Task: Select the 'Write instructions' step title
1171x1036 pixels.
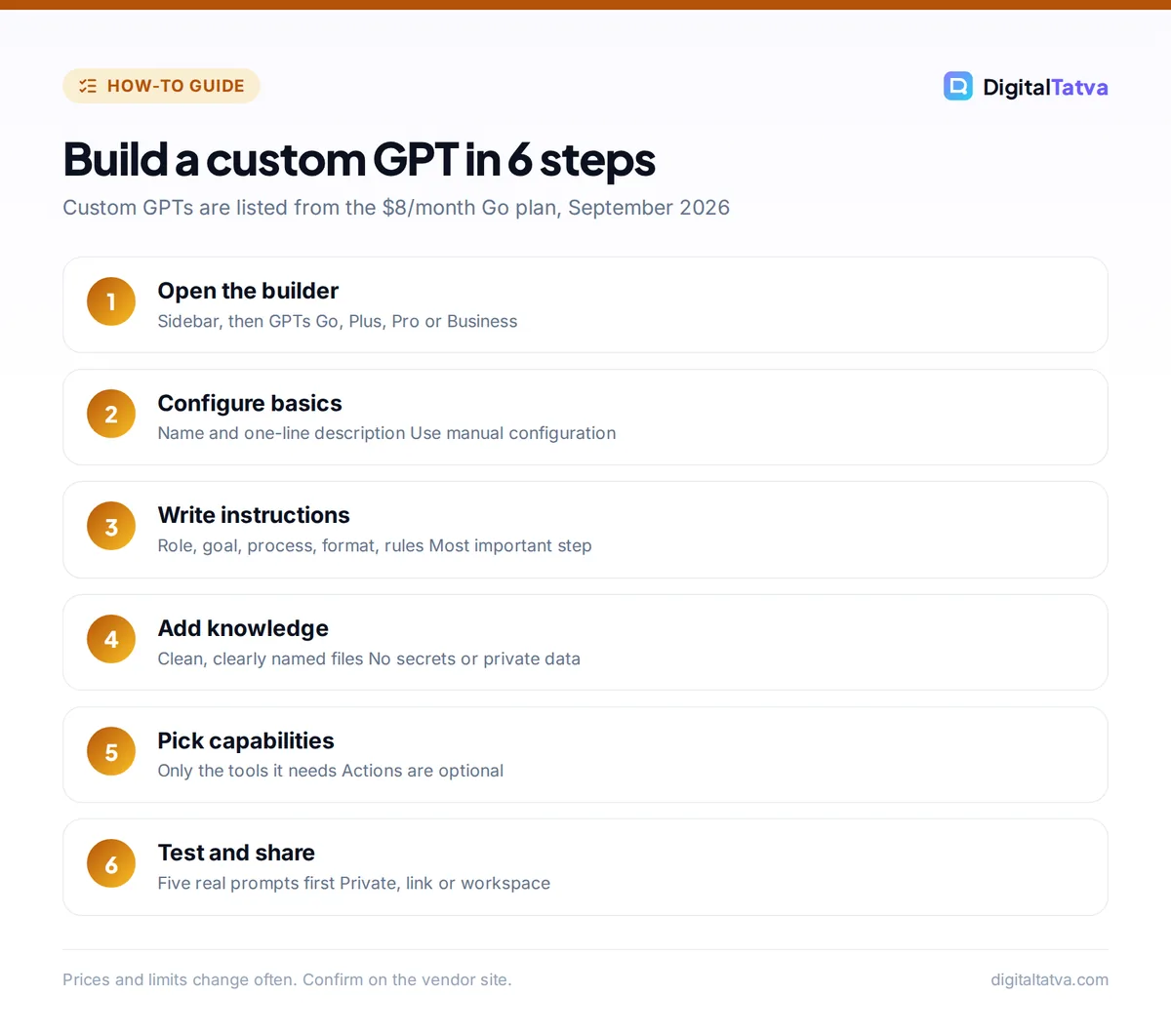Action: (x=254, y=515)
